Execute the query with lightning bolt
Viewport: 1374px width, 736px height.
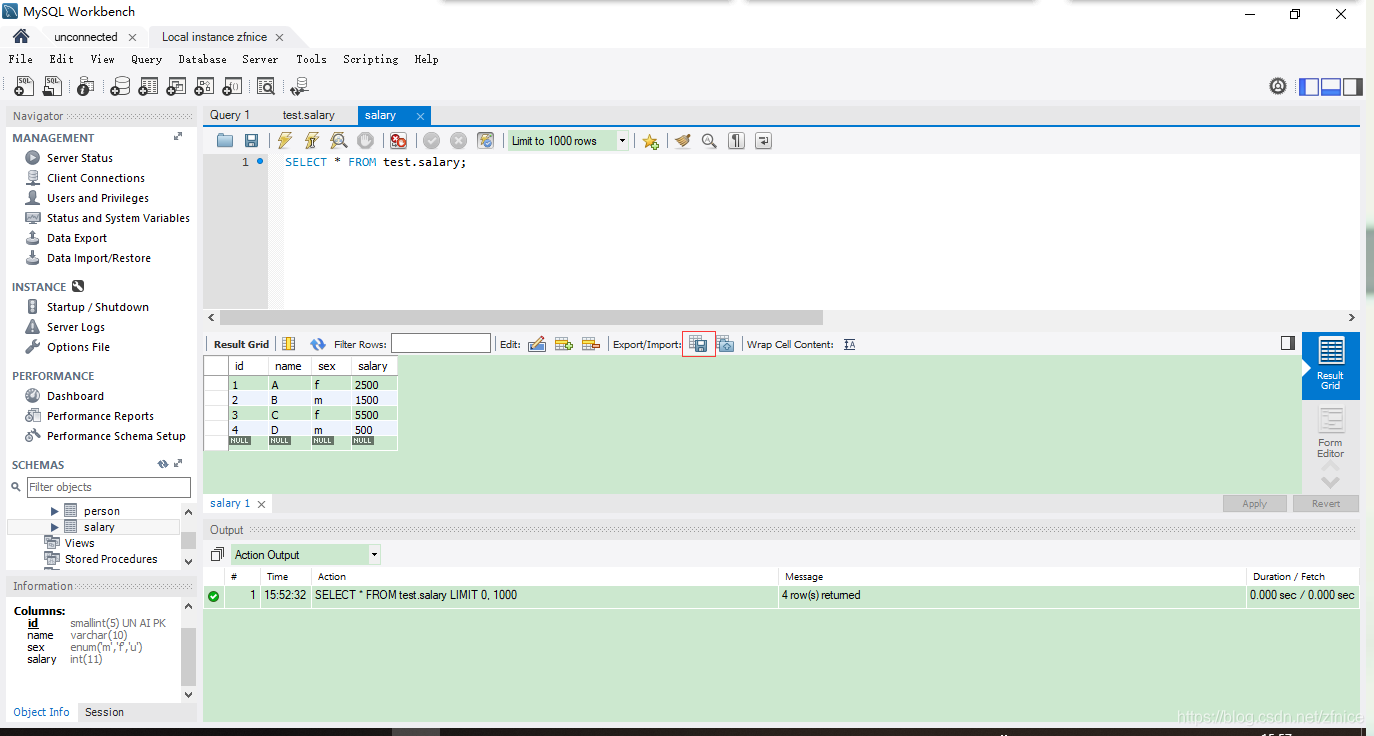pyautogui.click(x=285, y=141)
